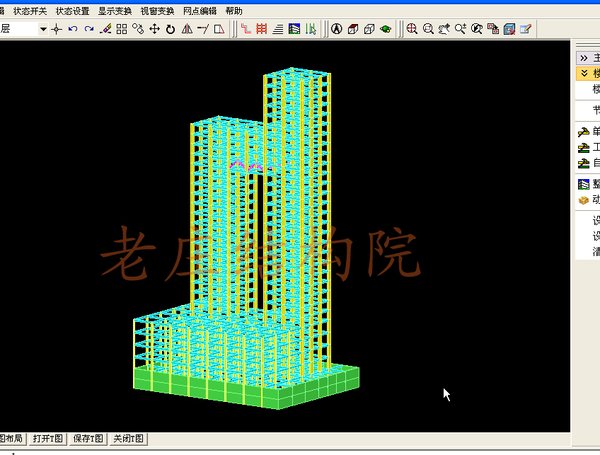Viewport: 600px width, 455px height.
Task: Click first hammer icon in right panel
Action: coord(584,132)
